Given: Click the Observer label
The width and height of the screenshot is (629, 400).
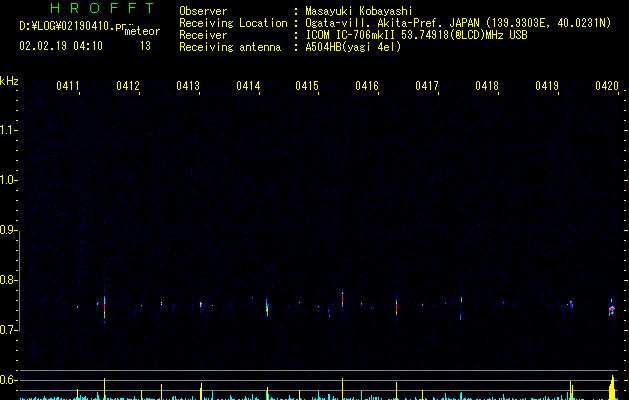Looking at the screenshot, I should click(203, 11).
